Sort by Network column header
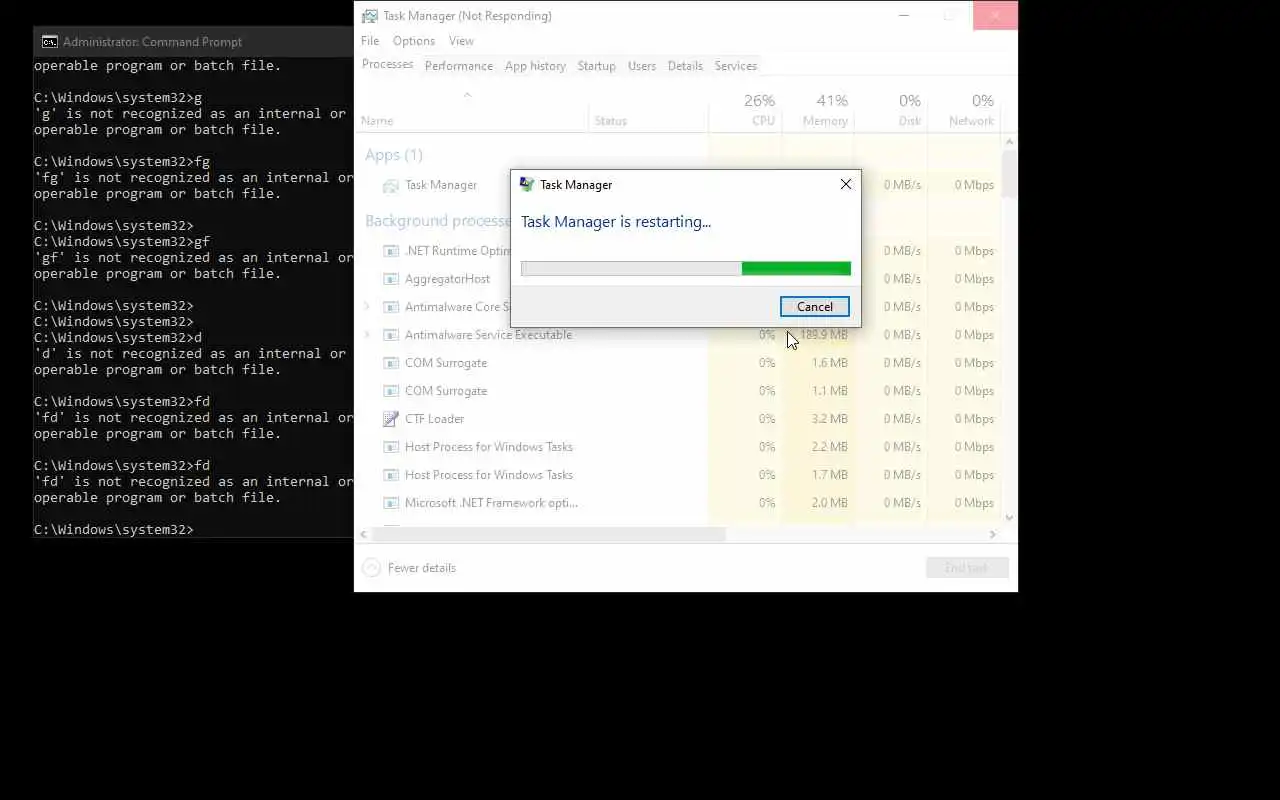Screen dimensions: 1280x800 tap(964, 110)
